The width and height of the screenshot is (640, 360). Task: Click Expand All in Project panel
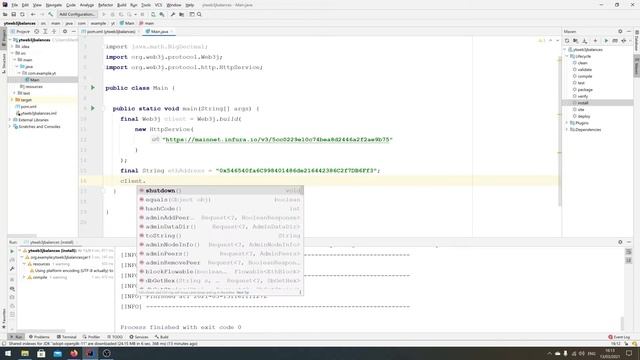point(45,31)
